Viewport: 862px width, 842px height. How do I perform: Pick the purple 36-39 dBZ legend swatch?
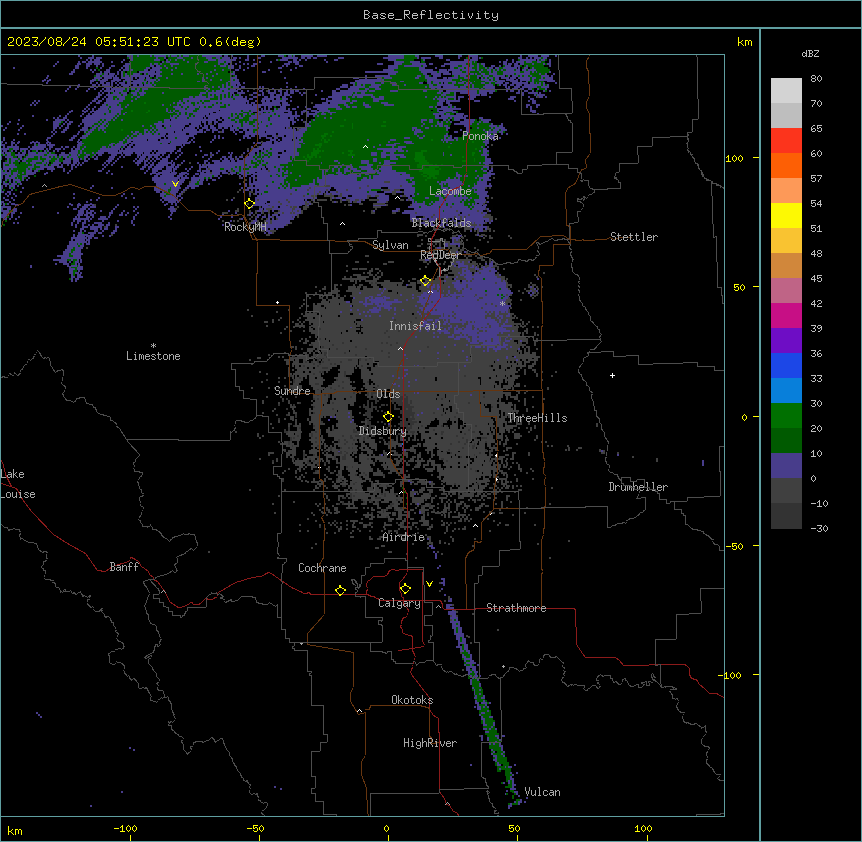[786, 341]
